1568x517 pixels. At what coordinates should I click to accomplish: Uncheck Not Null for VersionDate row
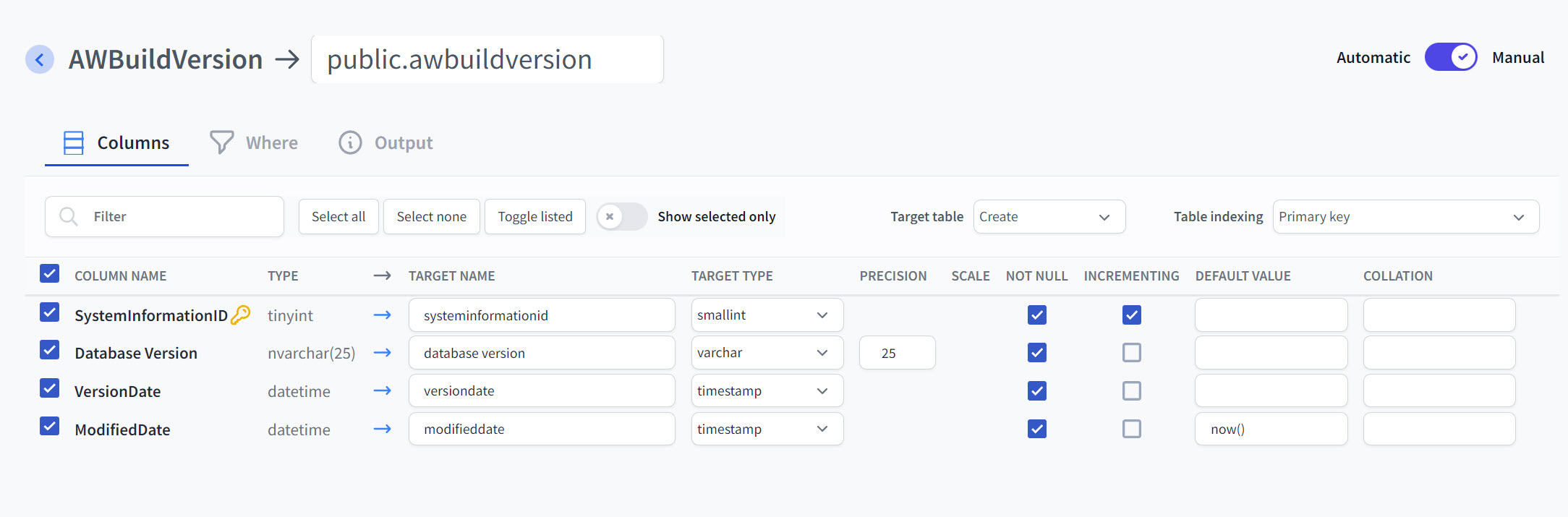click(1036, 391)
